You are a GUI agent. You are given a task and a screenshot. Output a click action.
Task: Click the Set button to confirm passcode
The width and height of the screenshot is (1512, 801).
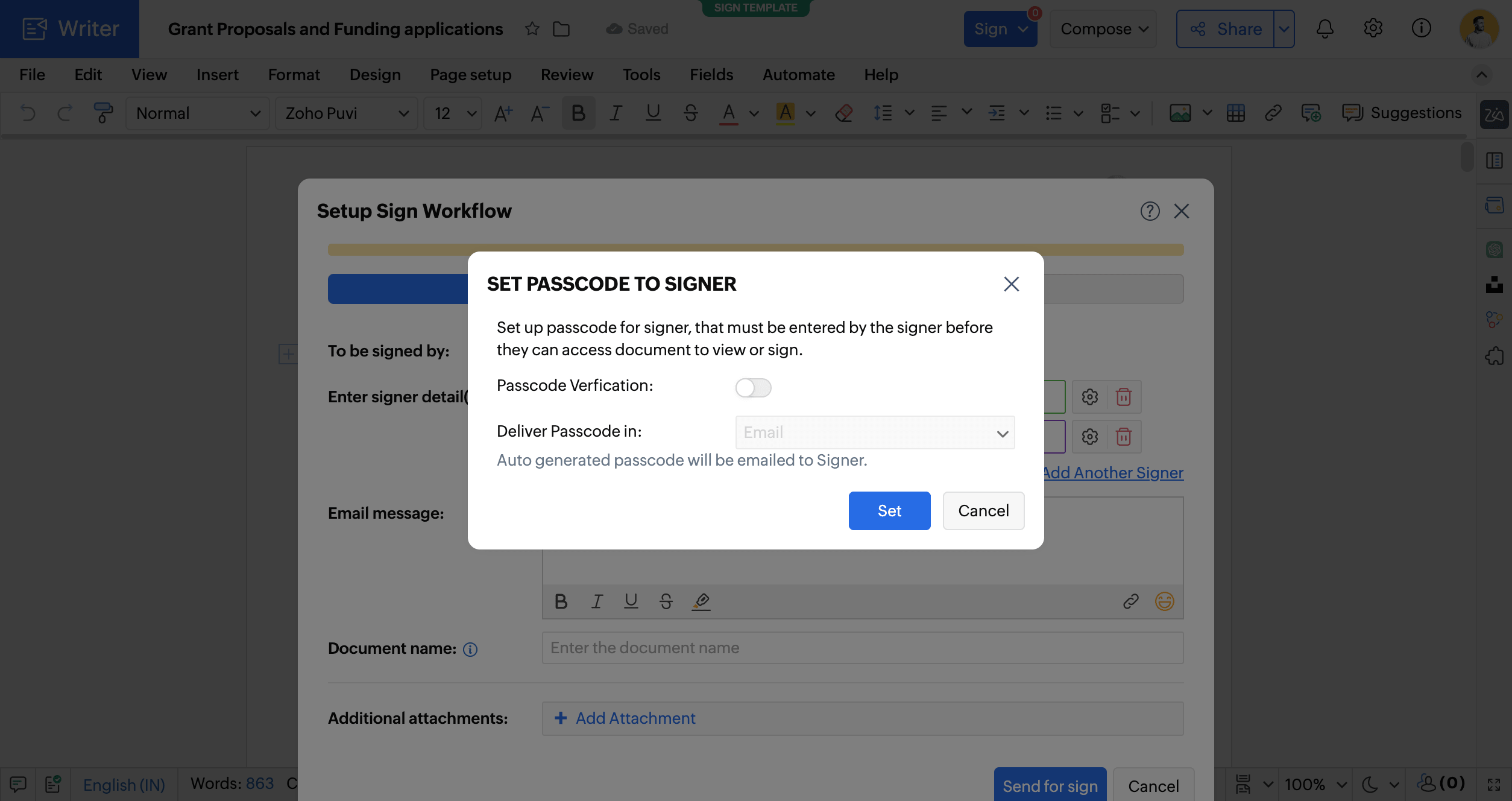pos(889,511)
